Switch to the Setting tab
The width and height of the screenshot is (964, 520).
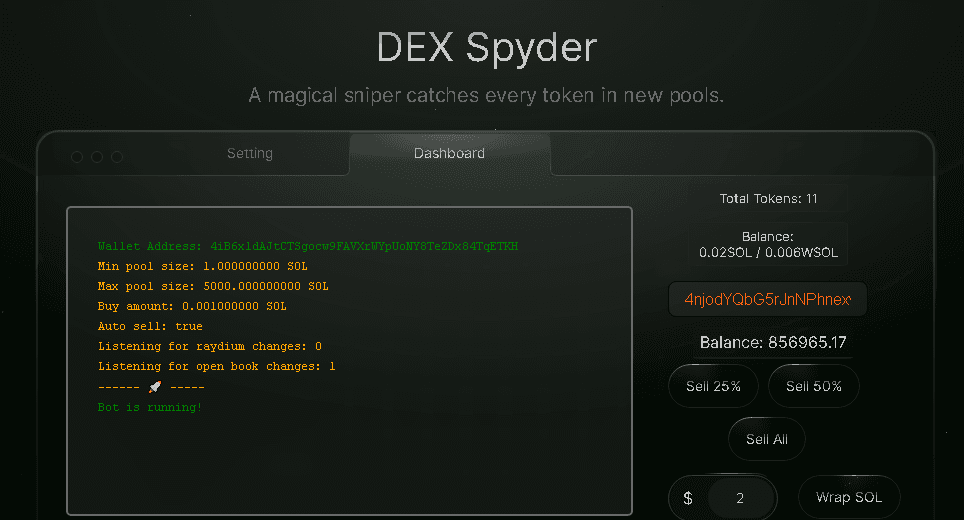[x=250, y=154]
